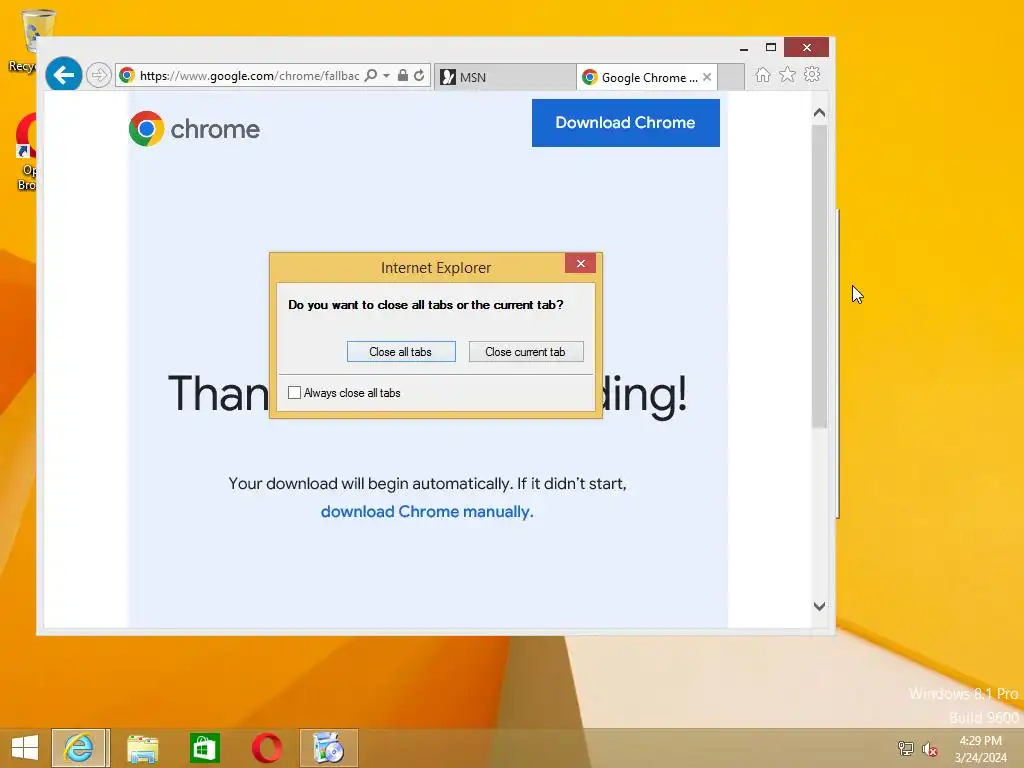Open File Explorer from the taskbar
1024x768 pixels.
[142, 748]
